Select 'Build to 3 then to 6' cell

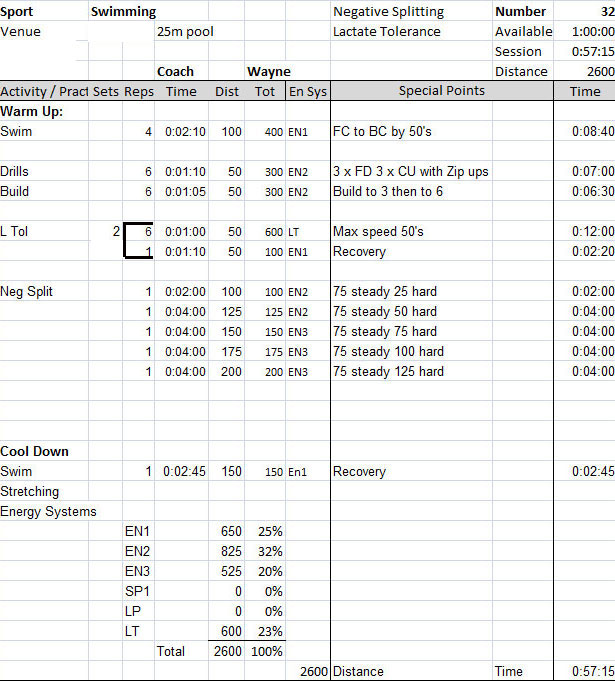(x=388, y=192)
